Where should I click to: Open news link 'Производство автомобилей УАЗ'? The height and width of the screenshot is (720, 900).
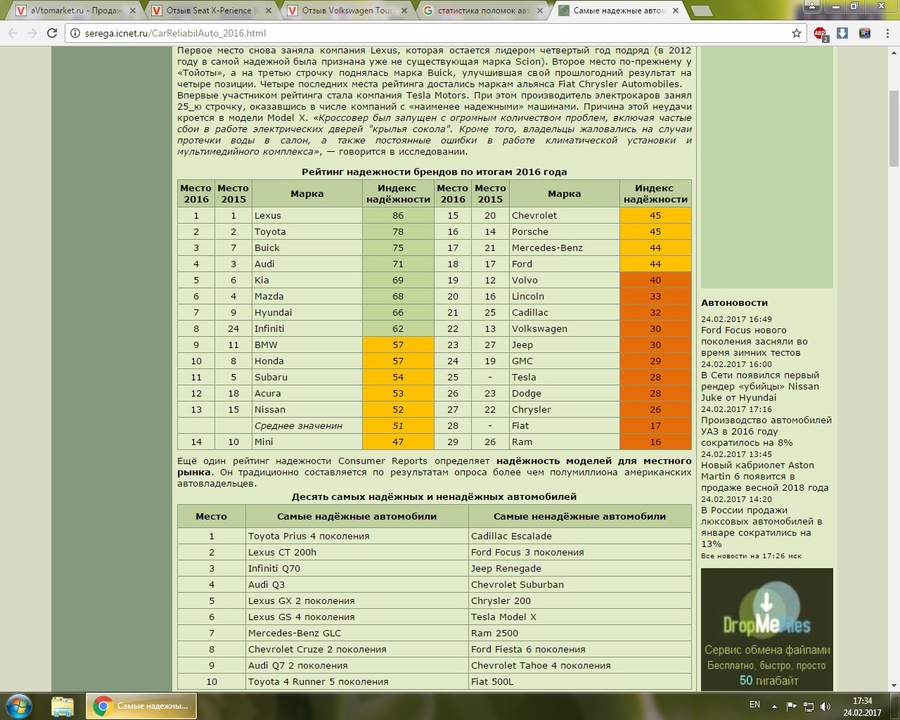[x=766, y=431]
